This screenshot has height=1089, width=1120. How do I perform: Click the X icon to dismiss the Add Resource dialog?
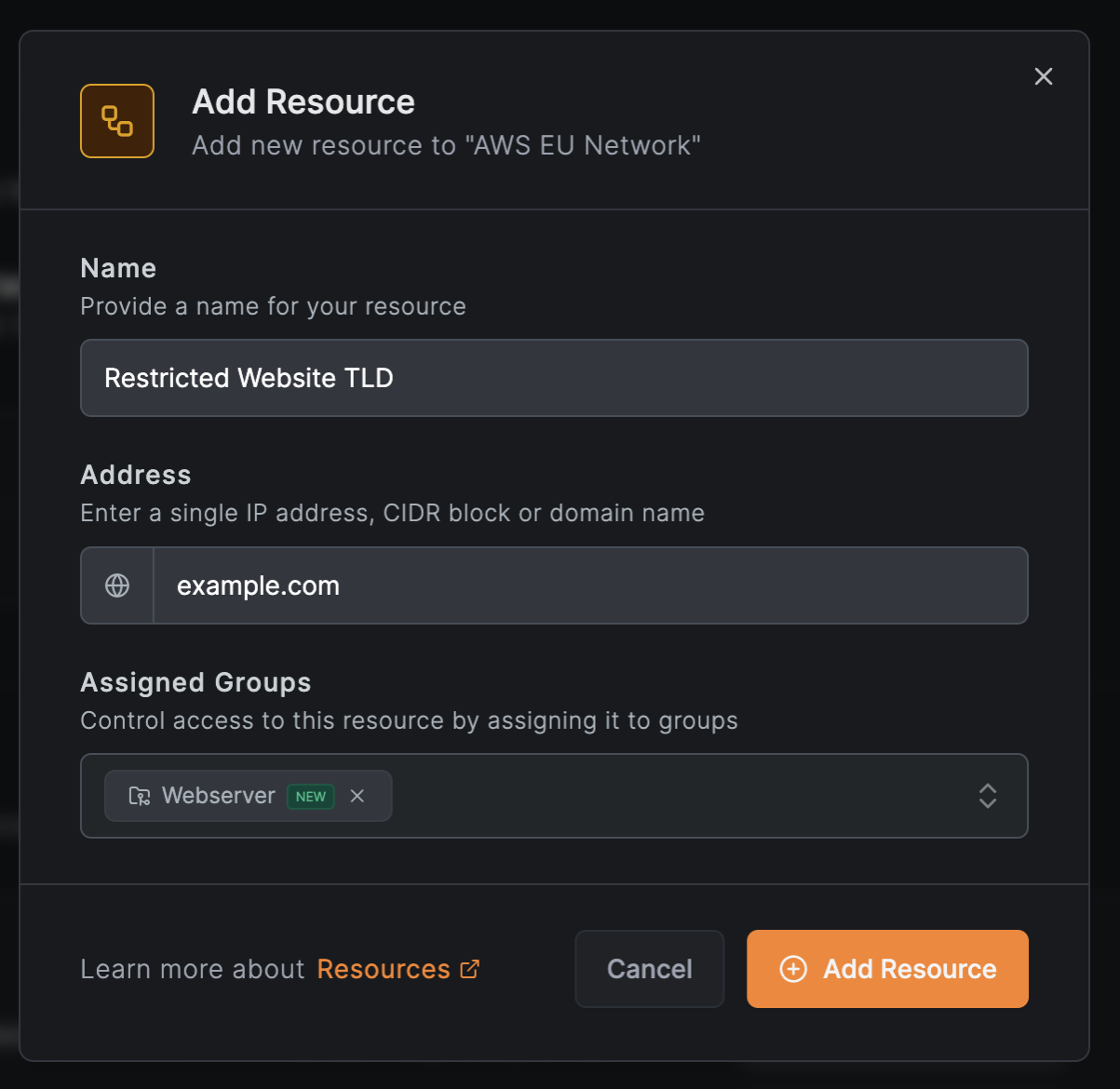[1043, 76]
